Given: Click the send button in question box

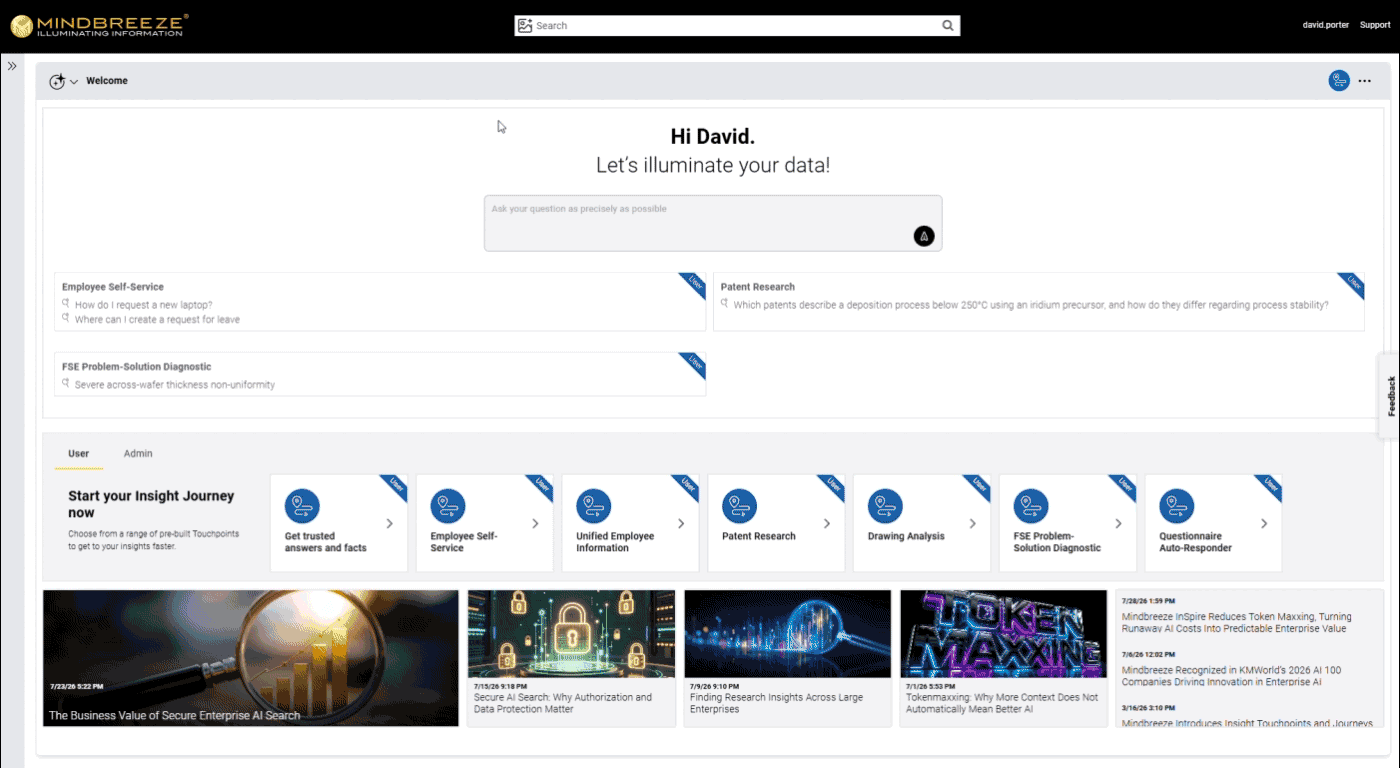Looking at the screenshot, I should pyautogui.click(x=924, y=236).
